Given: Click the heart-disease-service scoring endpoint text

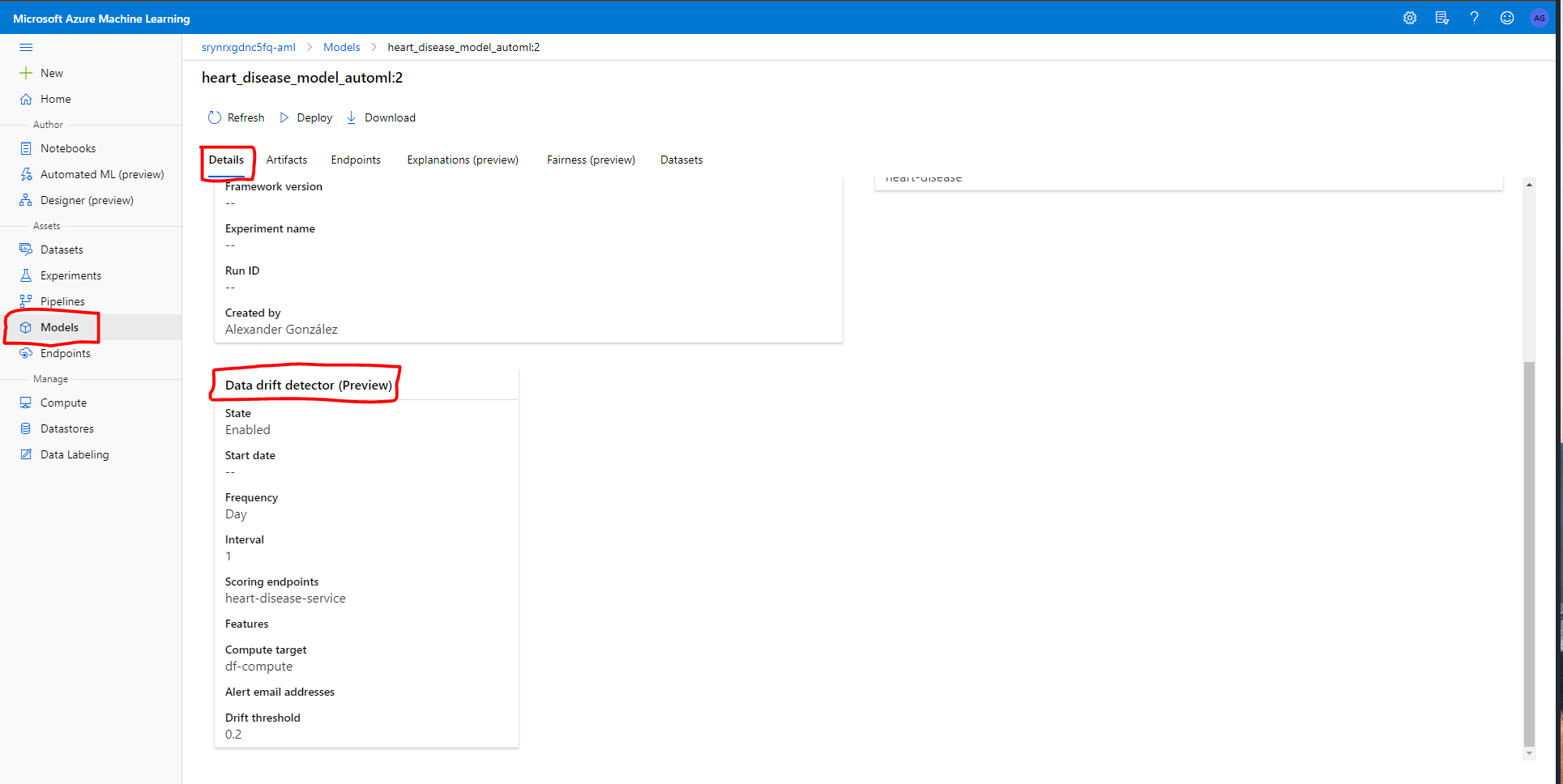Looking at the screenshot, I should (285, 599).
